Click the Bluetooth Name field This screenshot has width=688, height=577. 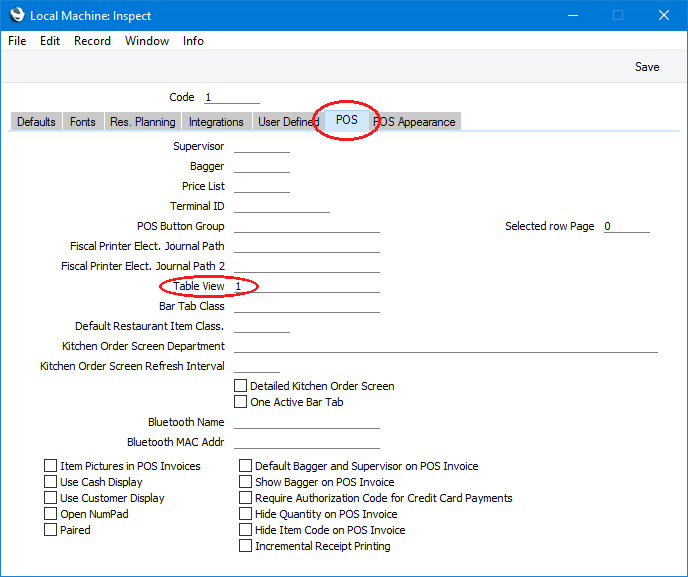tap(307, 422)
